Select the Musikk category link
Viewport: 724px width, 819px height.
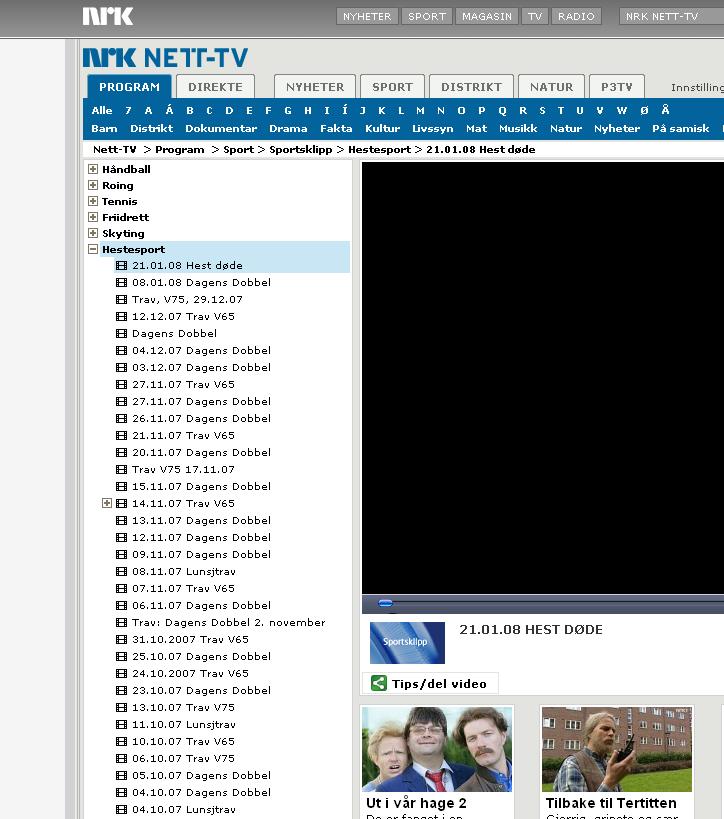pos(518,128)
